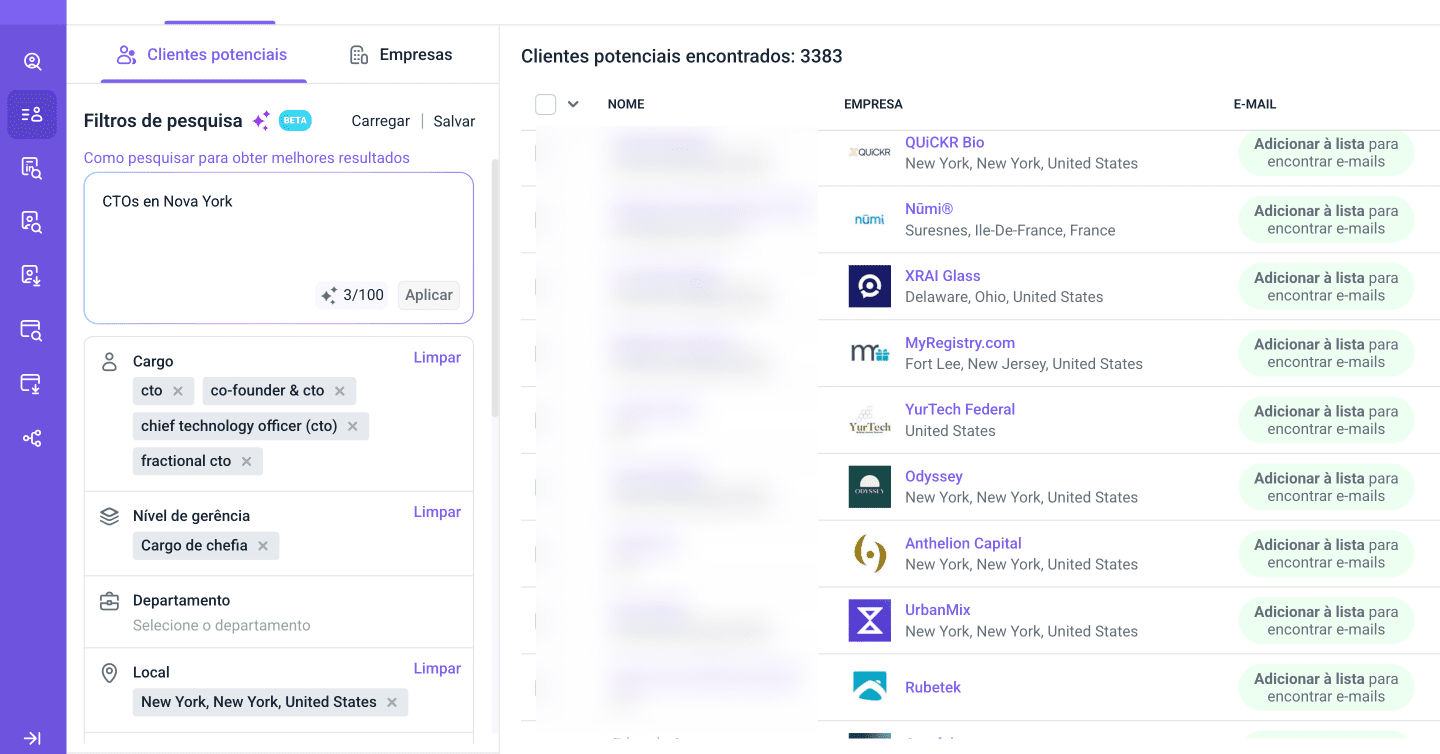This screenshot has width=1440, height=754.
Task: Open the share/integrations sidebar icon
Action: [32, 438]
